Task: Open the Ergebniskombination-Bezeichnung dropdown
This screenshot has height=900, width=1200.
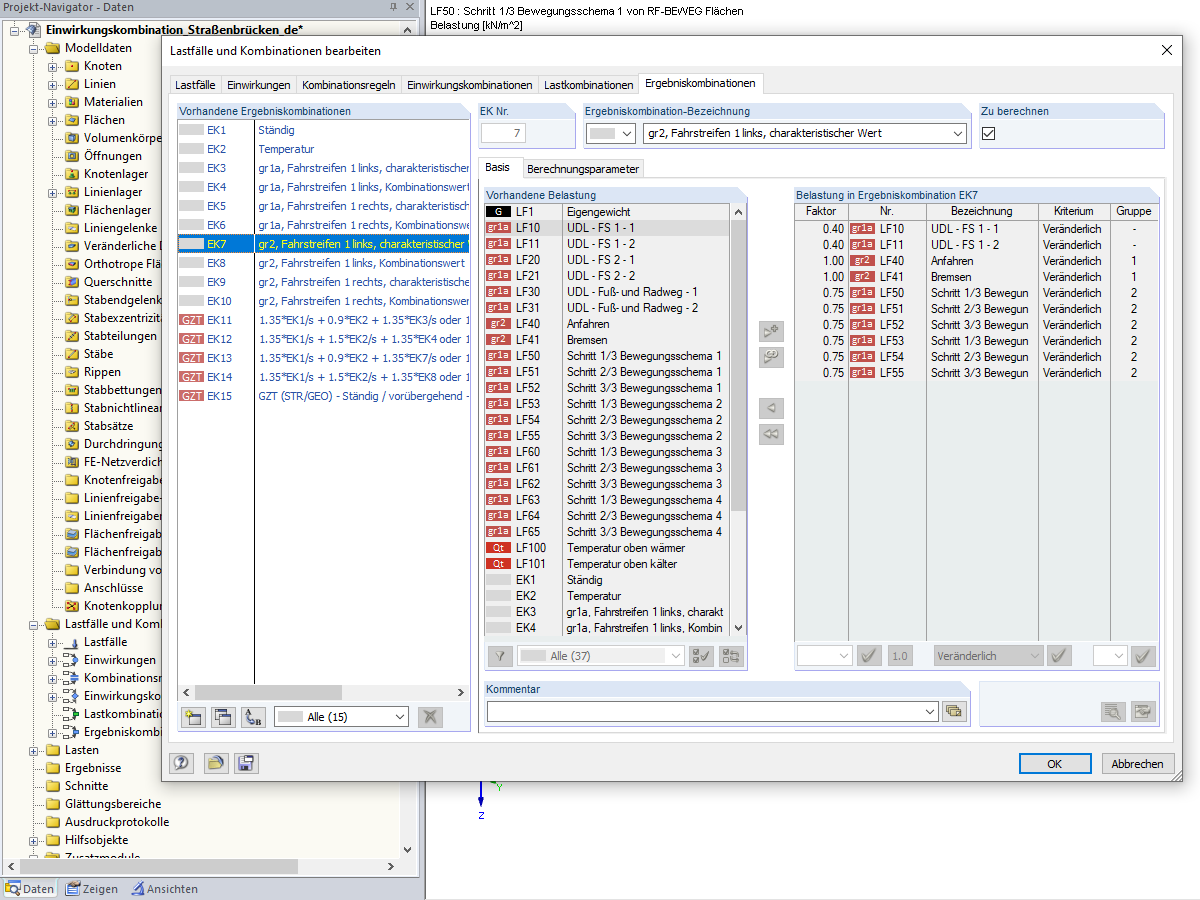Action: point(958,133)
